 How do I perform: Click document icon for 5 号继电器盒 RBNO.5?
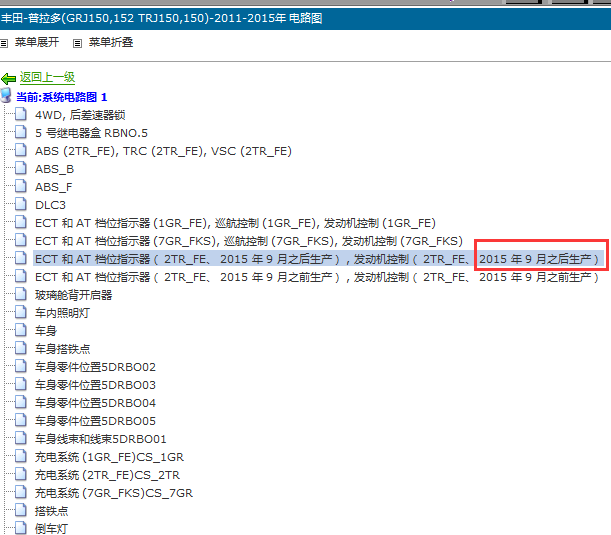click(21, 132)
